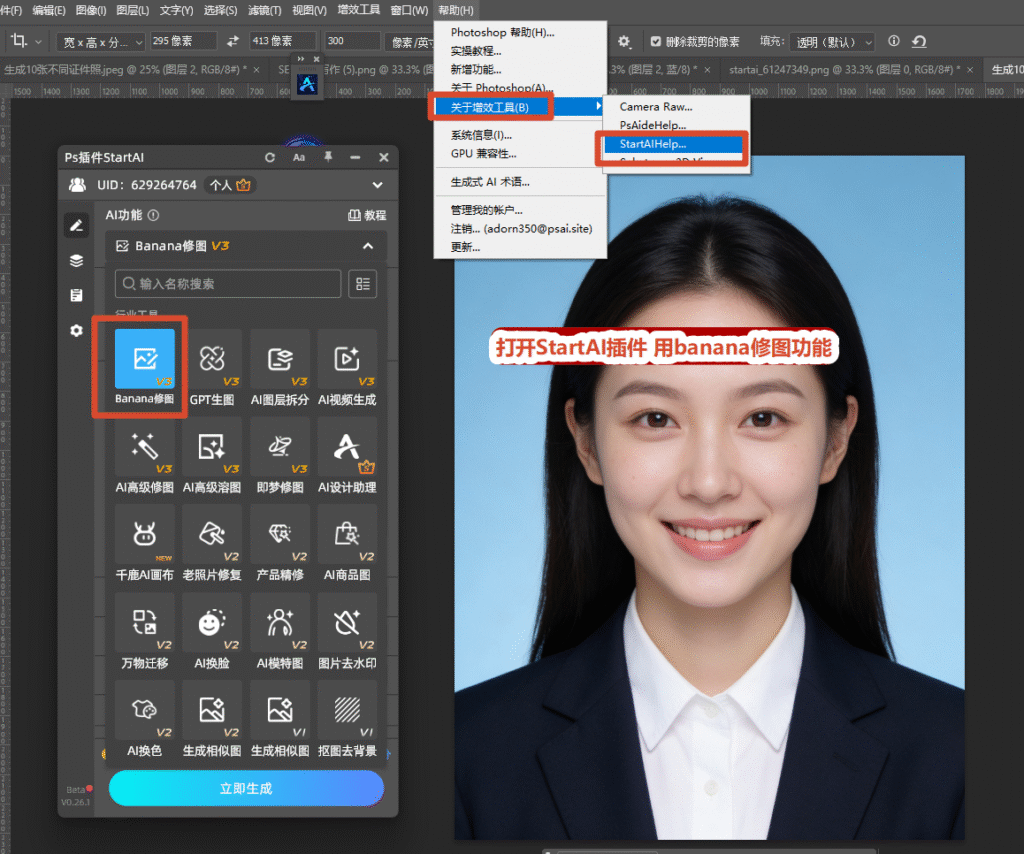The width and height of the screenshot is (1024, 854).
Task: Select the 老照片修复 tool
Action: [x=212, y=543]
